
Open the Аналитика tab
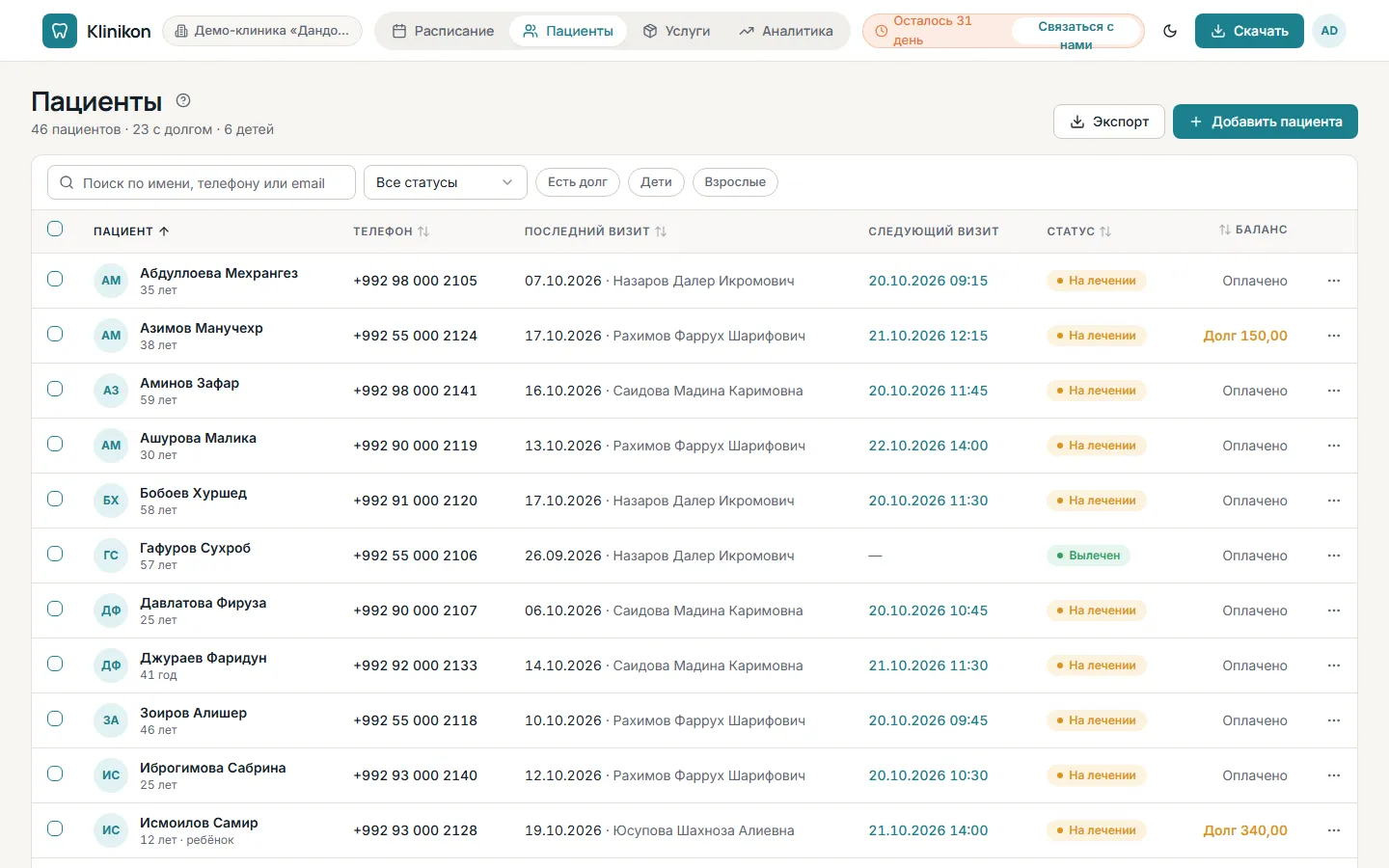click(786, 31)
